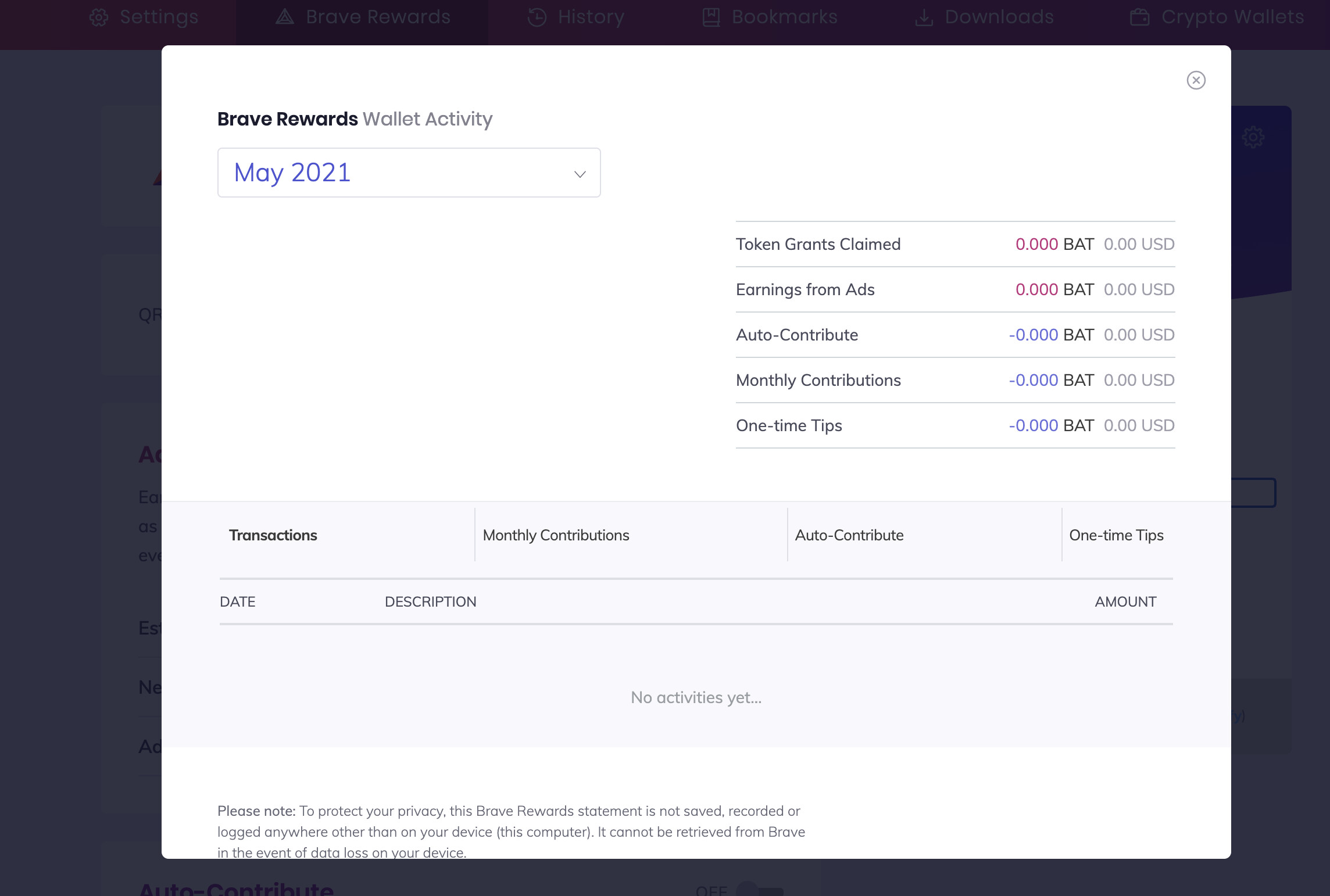Click Token Grants Claimed 0.000 BAT value
Viewport: 1330px width, 896px height.
coord(1054,244)
